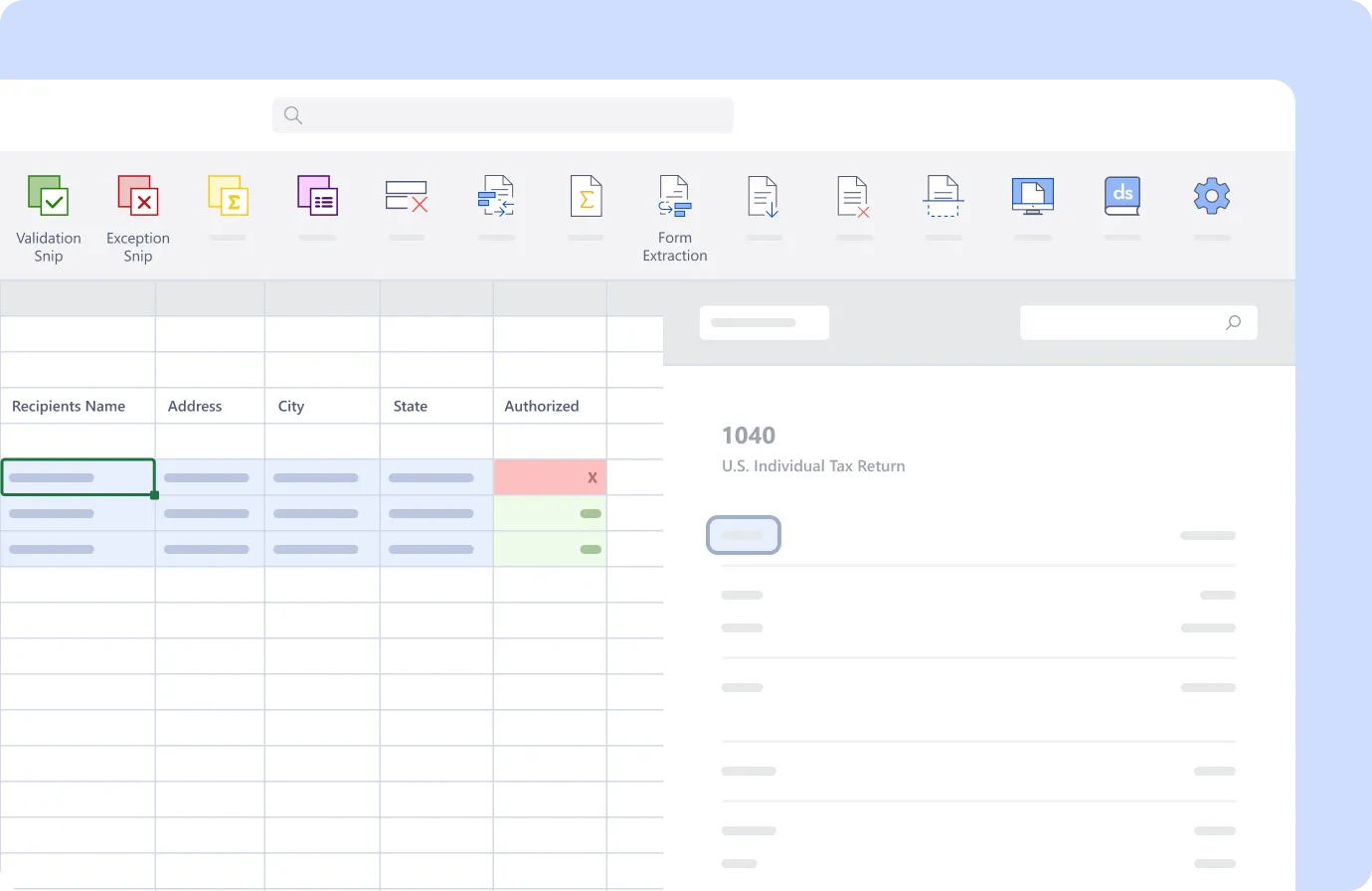Disable the red X Authorized toggle
This screenshot has width=1372, height=891.
[x=591, y=477]
